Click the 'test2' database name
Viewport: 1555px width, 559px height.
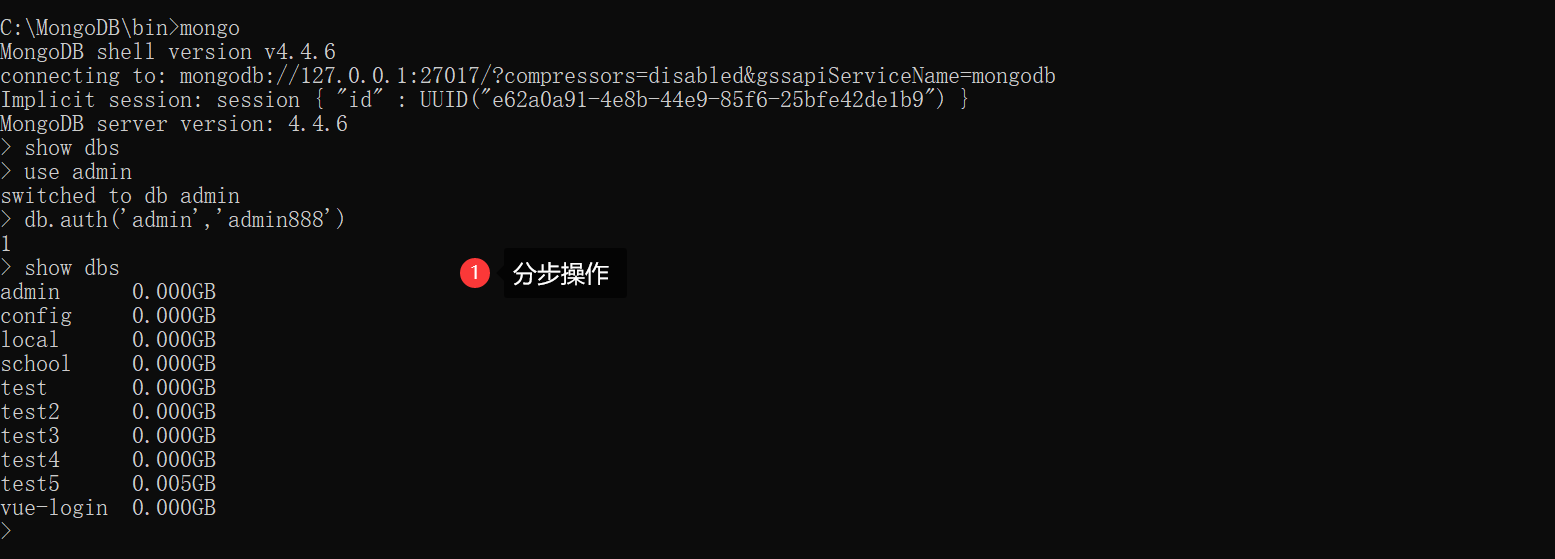click(30, 412)
